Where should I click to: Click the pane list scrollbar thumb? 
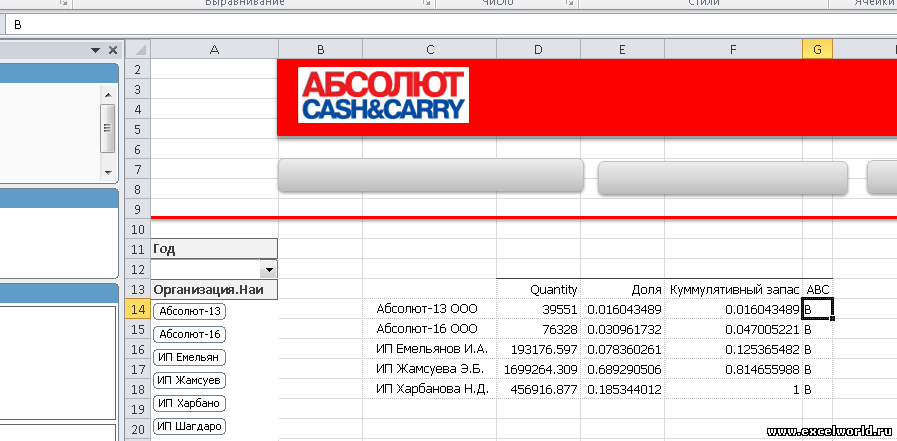pos(108,128)
